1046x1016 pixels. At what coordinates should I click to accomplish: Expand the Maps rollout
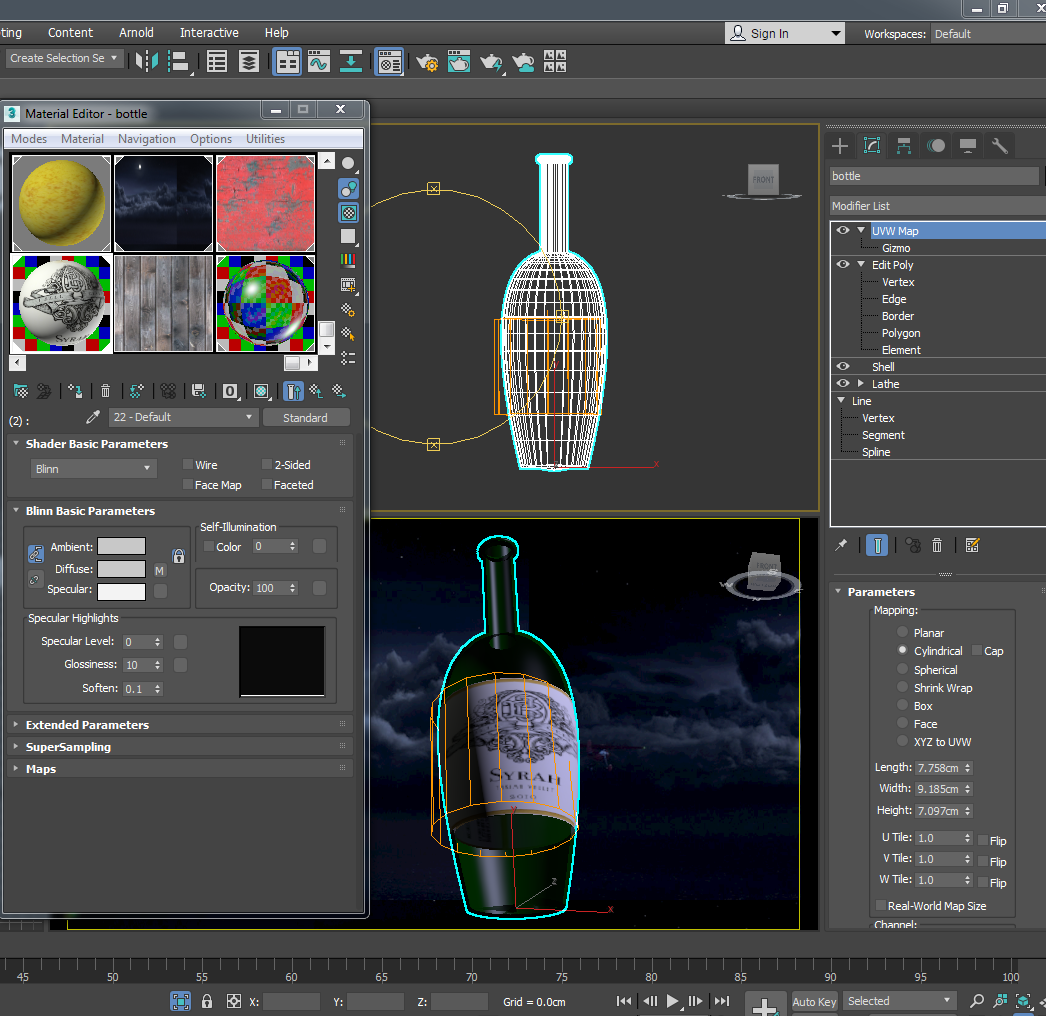click(x=41, y=769)
